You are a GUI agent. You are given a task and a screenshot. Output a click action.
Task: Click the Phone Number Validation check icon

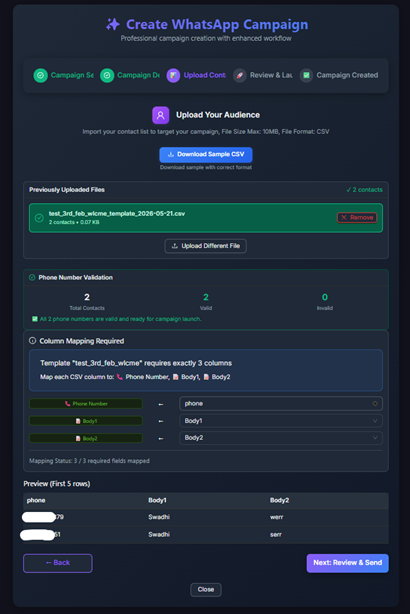coord(32,277)
